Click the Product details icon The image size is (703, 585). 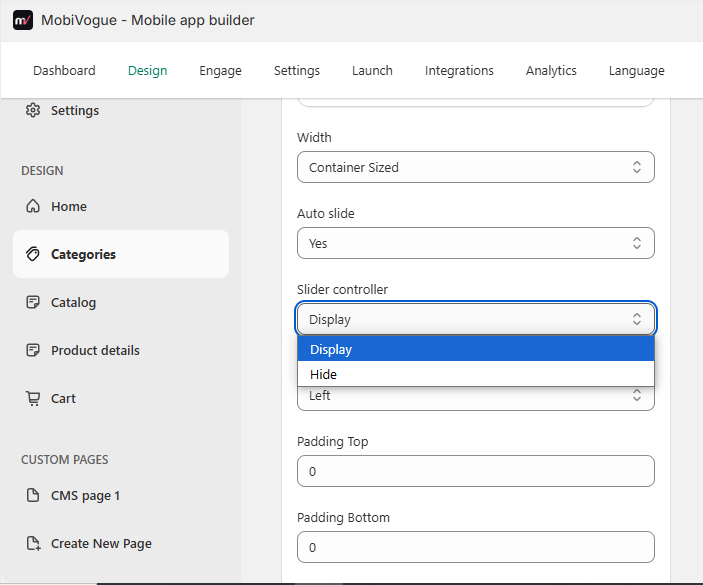33,350
